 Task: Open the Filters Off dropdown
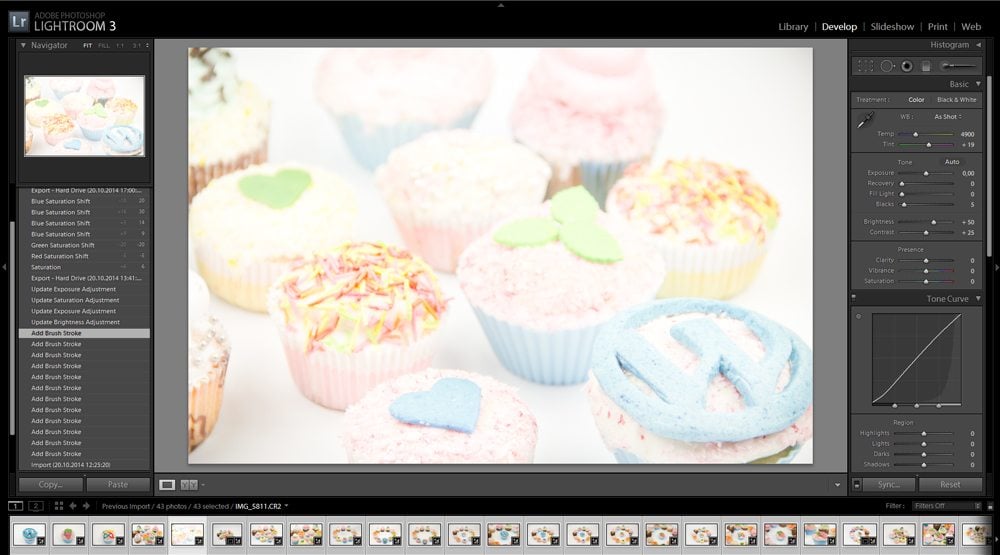click(944, 506)
